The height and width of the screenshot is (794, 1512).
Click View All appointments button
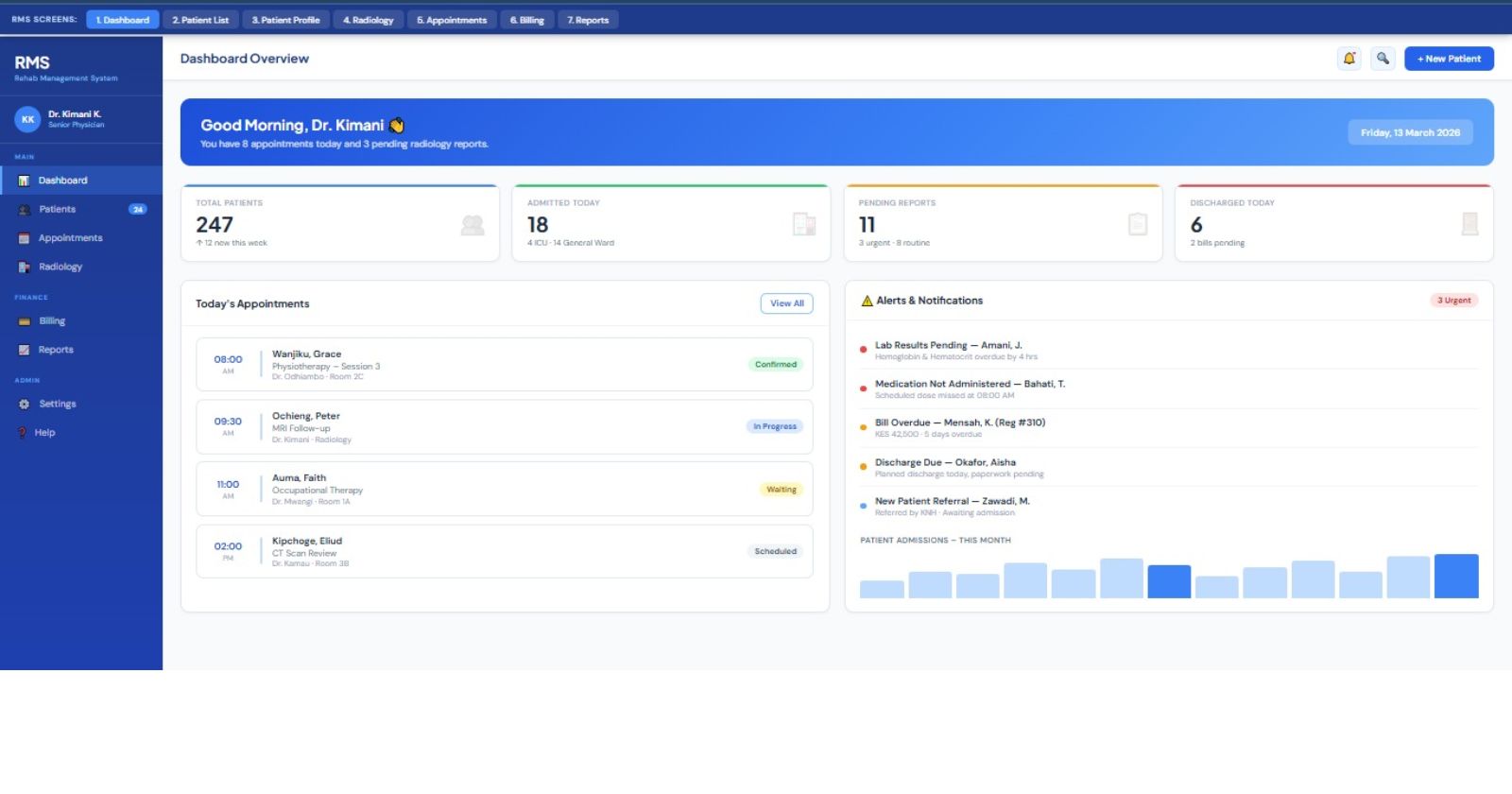coord(786,303)
